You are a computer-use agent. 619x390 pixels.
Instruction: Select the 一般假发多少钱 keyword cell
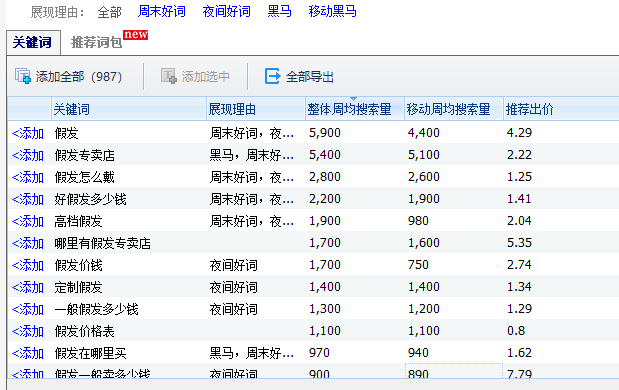[x=96, y=309]
